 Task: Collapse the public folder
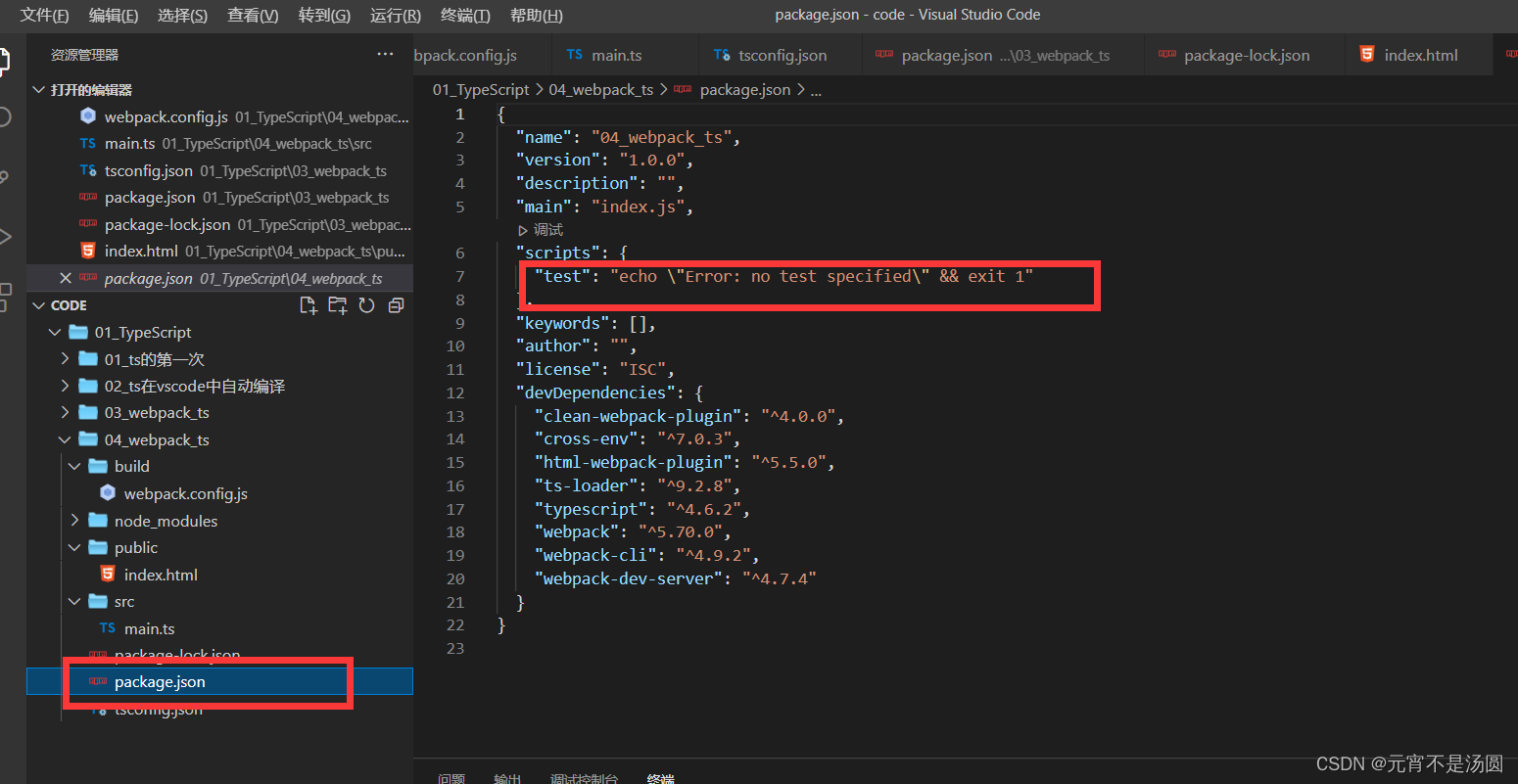75,547
